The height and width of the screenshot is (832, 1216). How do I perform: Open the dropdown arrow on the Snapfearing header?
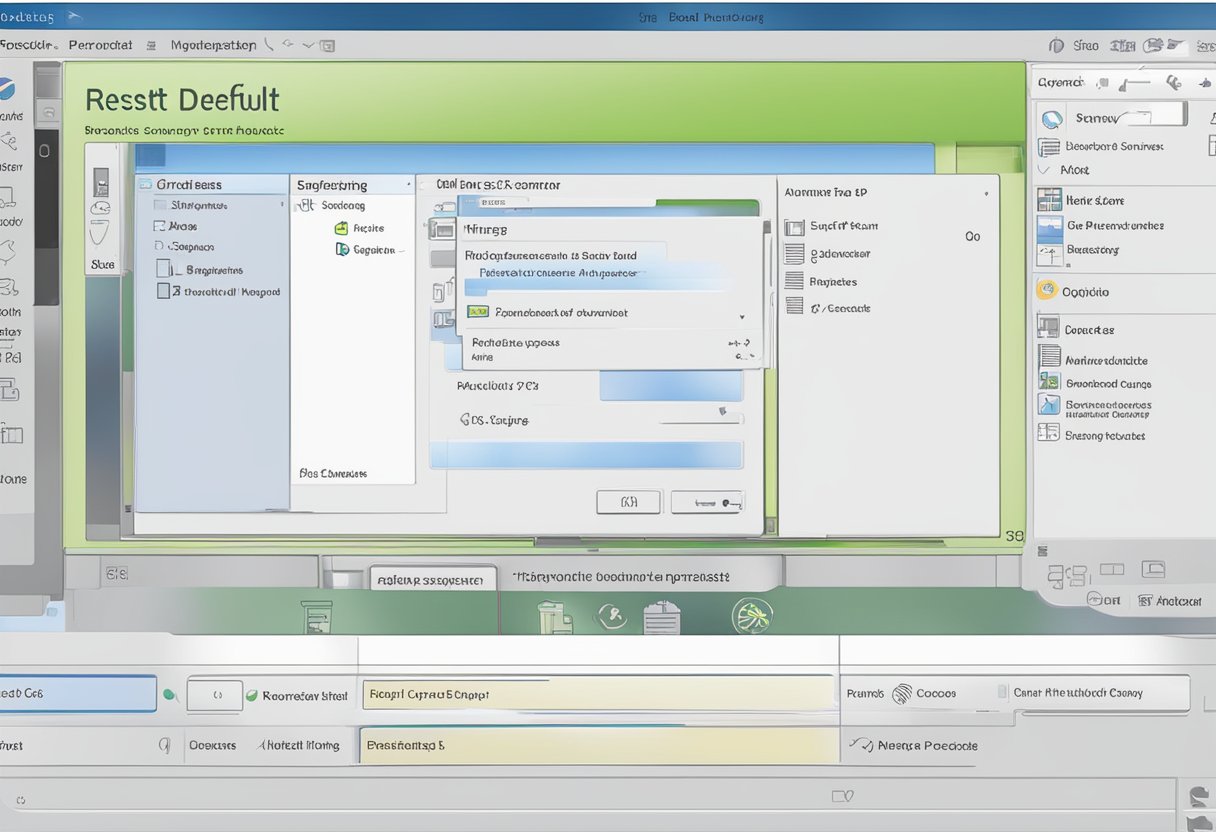[408, 184]
